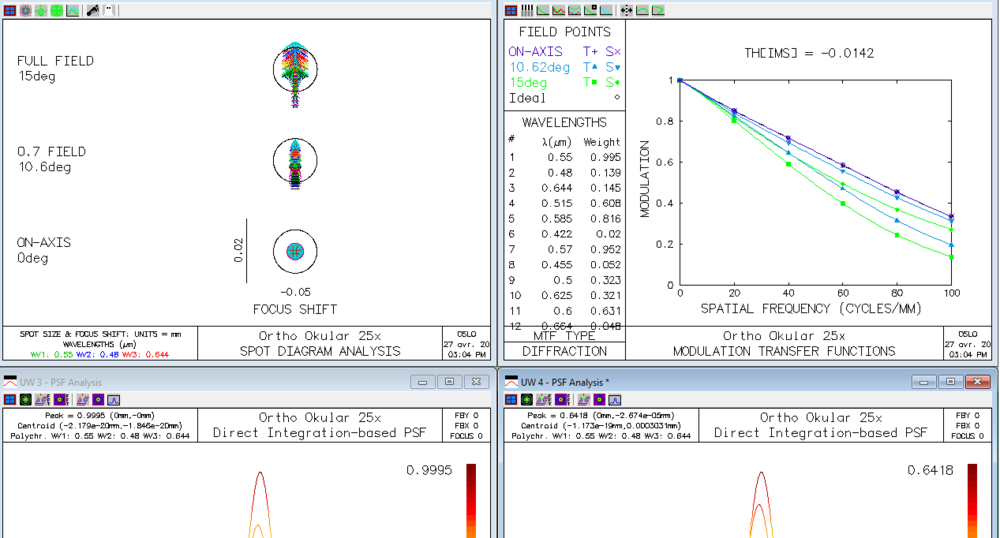Click the single cyan curve icon in the MTF toolbar
Image resolution: width=1000 pixels, height=538 pixels.
pos(606,11)
